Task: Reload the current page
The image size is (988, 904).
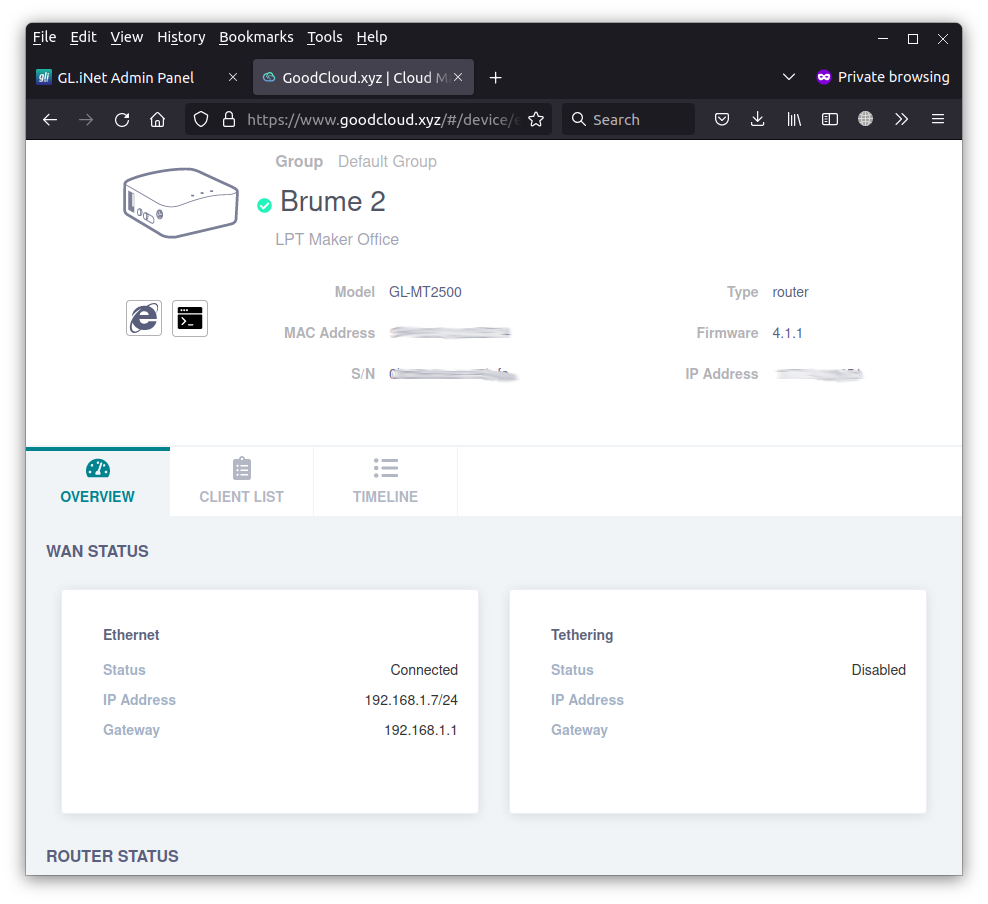Action: pyautogui.click(x=122, y=120)
